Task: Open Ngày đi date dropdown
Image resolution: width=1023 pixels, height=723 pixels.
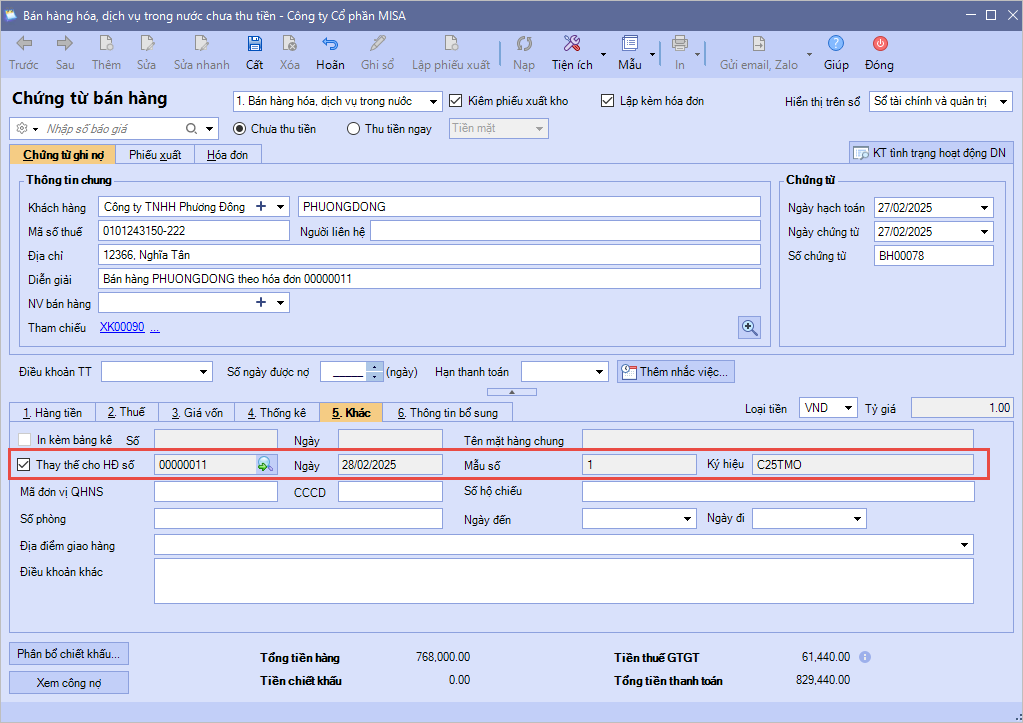Action: tap(857, 519)
